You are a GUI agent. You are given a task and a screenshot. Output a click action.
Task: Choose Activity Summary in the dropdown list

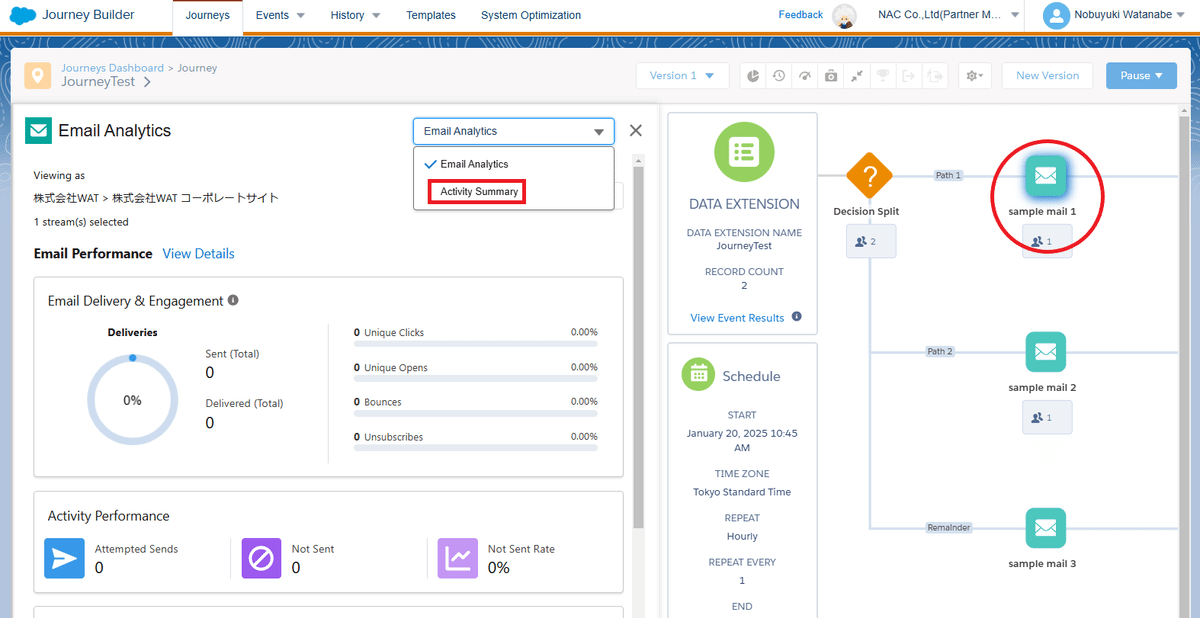pos(479,192)
